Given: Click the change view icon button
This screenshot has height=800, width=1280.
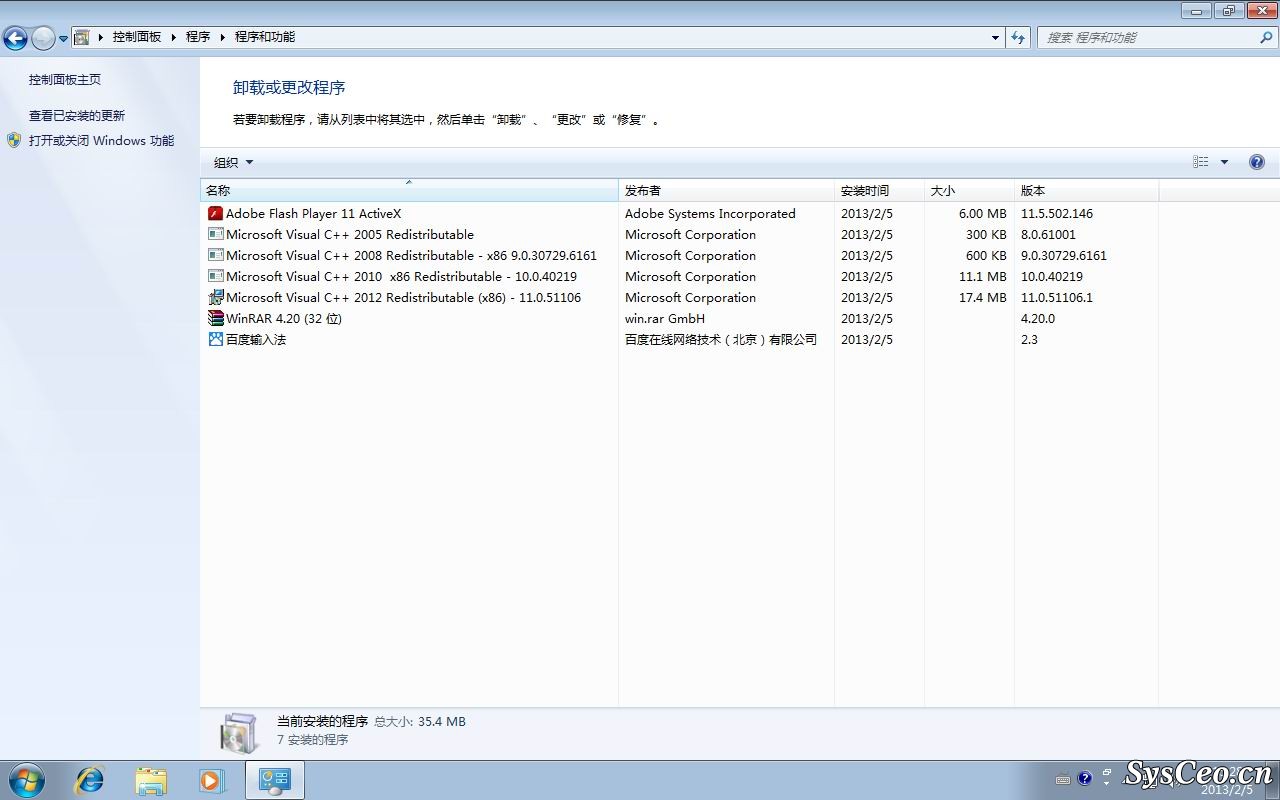Looking at the screenshot, I should (x=1201, y=162).
